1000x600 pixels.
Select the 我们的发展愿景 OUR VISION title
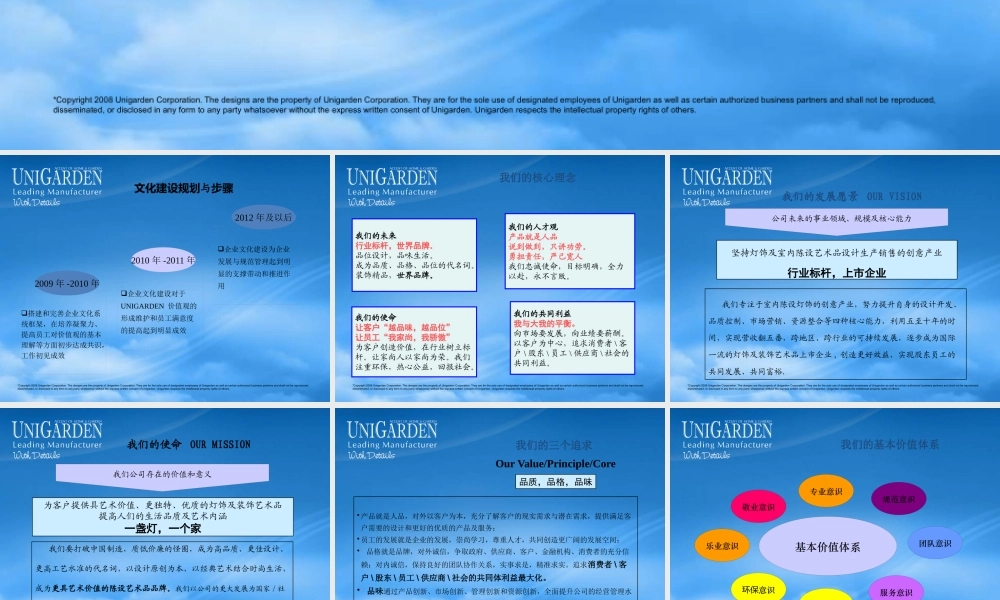coord(852,196)
